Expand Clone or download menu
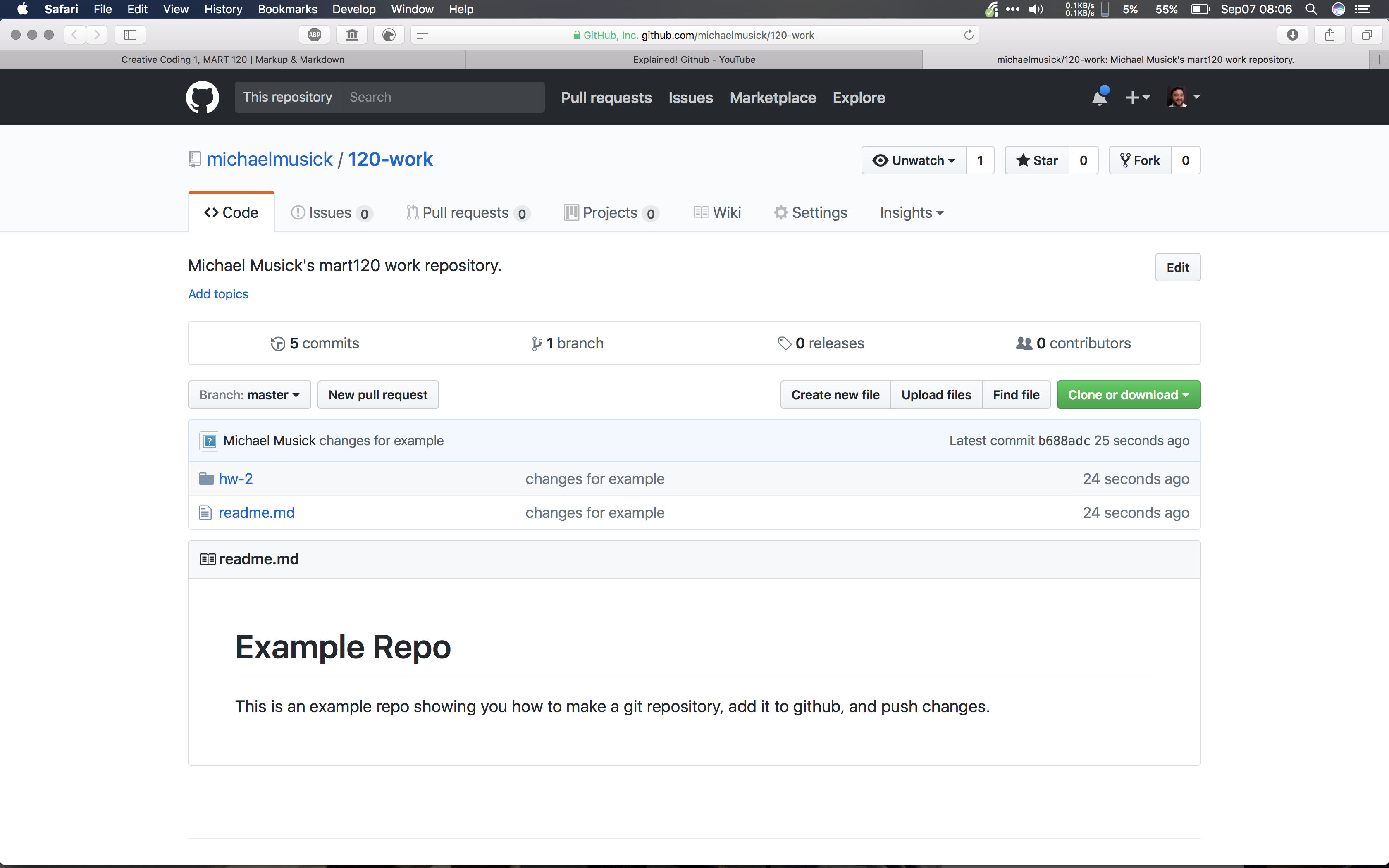 point(1129,395)
